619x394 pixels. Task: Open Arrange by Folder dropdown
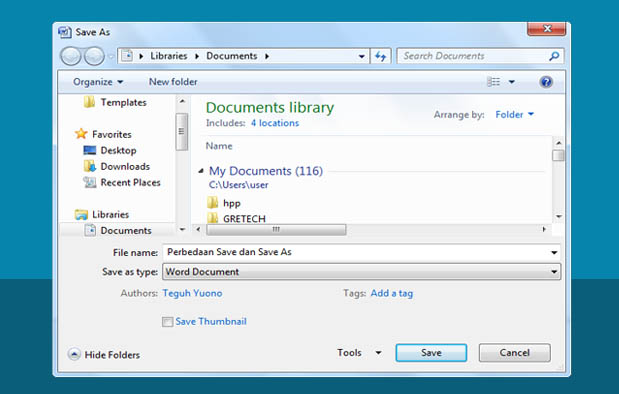(x=514, y=114)
